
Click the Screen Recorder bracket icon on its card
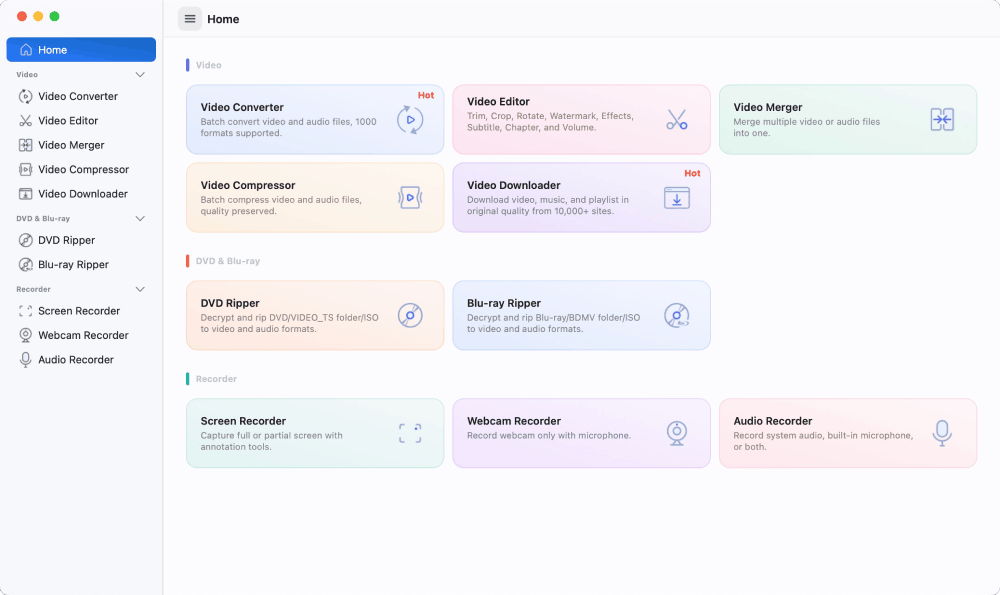click(410, 433)
